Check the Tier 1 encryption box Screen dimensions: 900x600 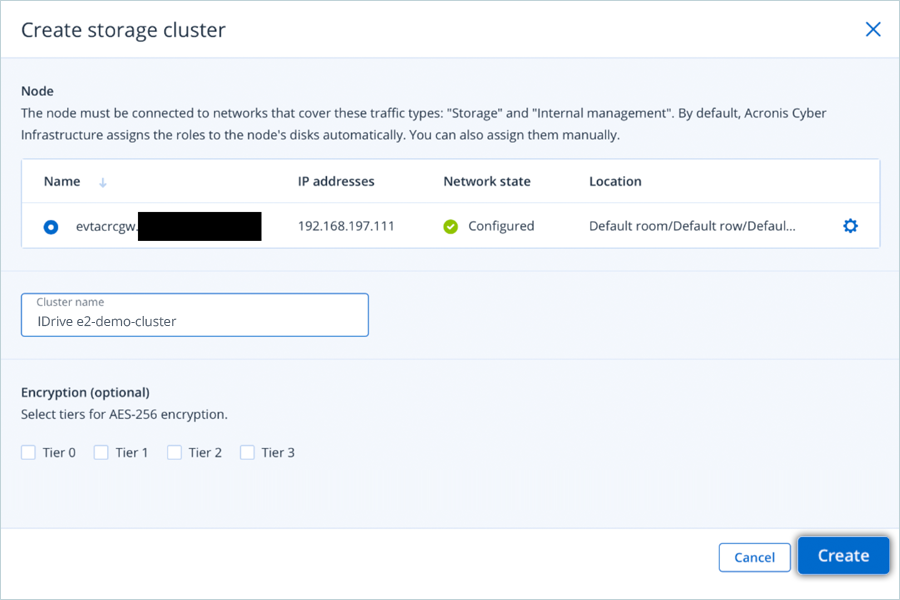tap(101, 453)
